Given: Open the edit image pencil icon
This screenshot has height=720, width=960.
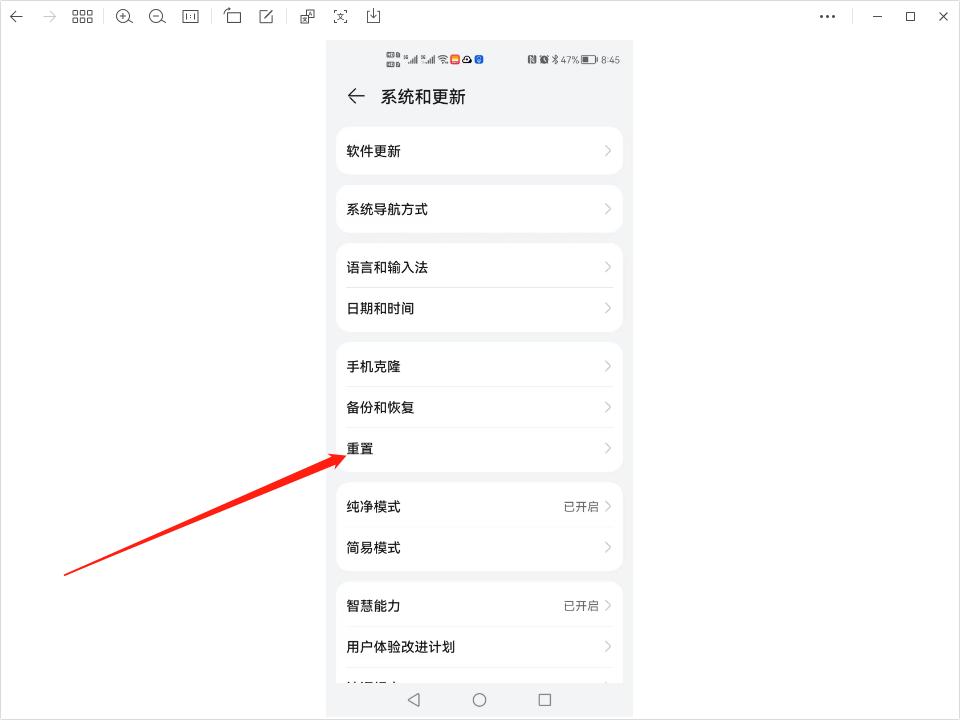Looking at the screenshot, I should 266,16.
